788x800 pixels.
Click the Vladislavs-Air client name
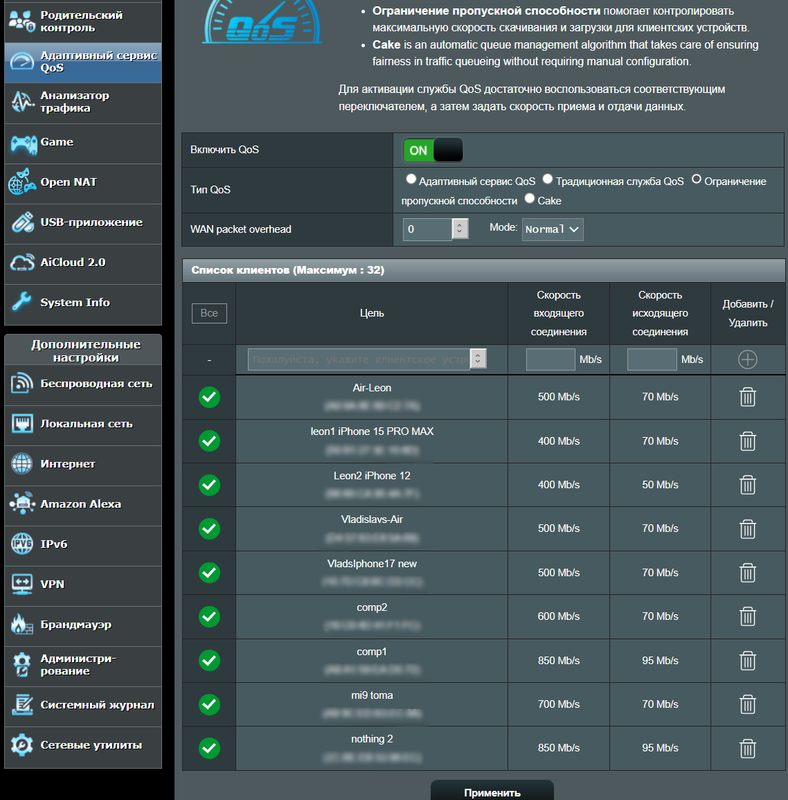coord(372,519)
